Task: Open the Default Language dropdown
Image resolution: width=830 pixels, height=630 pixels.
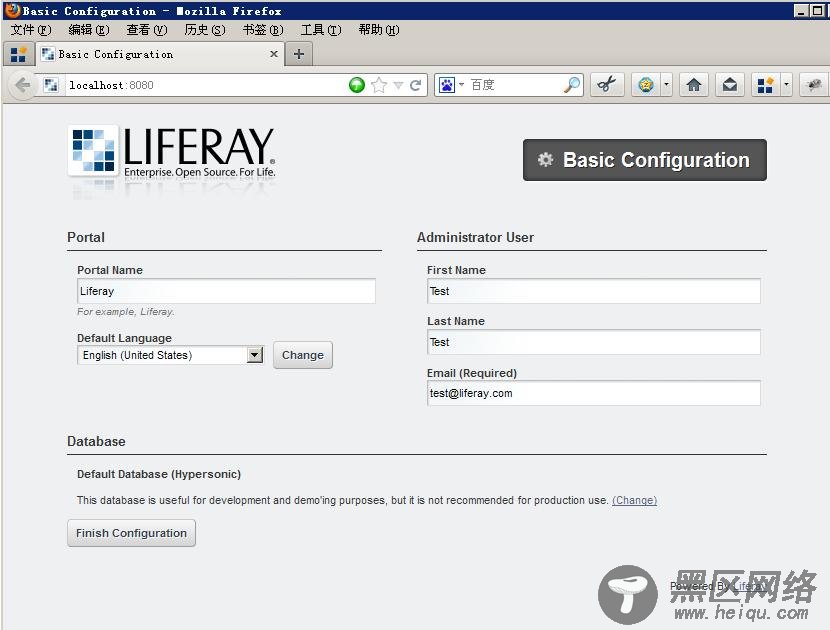Action: [x=170, y=355]
